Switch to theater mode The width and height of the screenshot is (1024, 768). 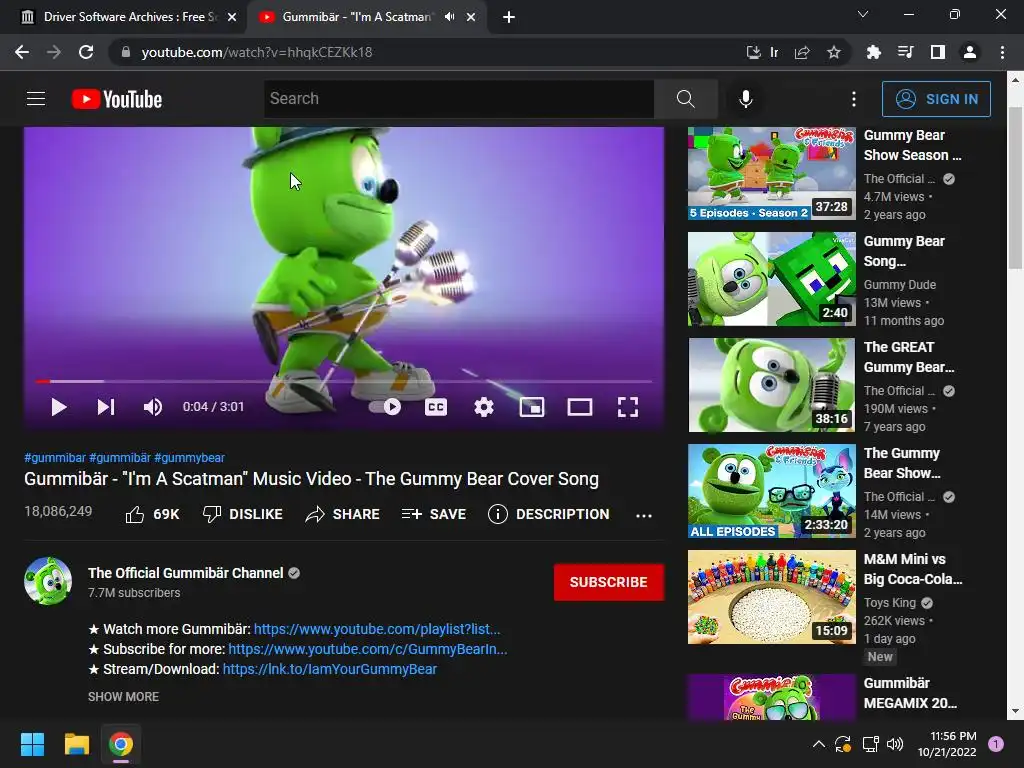[x=579, y=407]
